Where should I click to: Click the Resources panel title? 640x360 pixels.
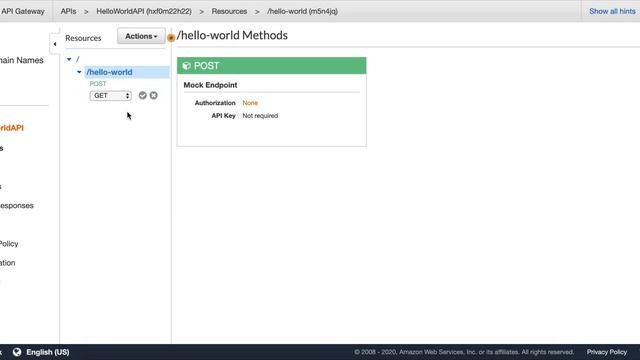[x=83, y=38]
